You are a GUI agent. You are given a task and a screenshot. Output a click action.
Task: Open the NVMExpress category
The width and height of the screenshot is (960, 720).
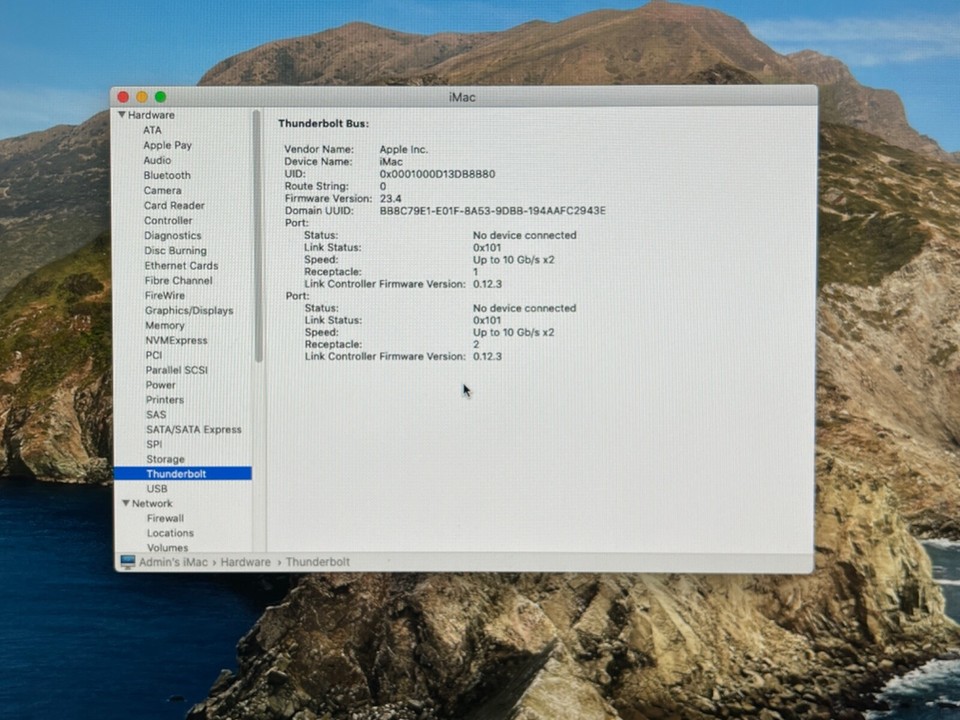pos(176,340)
